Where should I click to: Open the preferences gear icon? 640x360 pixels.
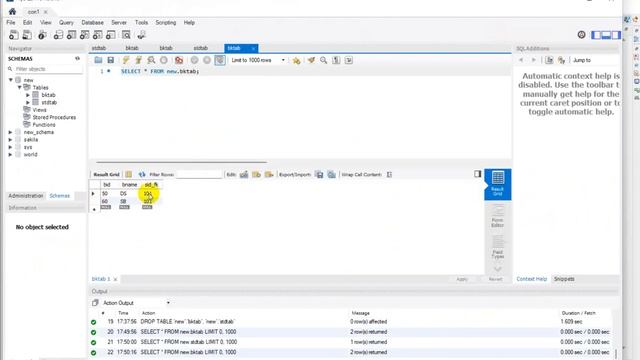click(x=582, y=35)
